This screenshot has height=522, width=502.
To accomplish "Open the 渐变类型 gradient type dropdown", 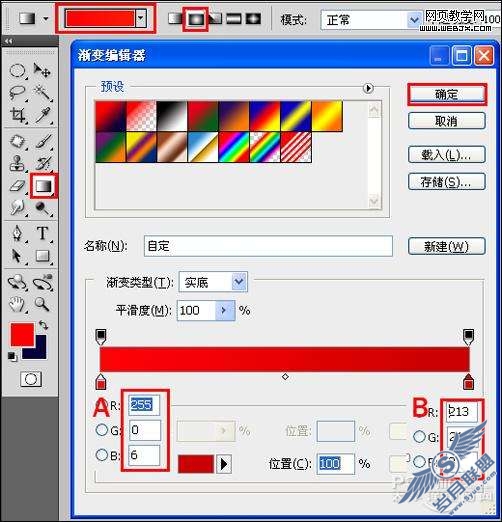I will 239,282.
